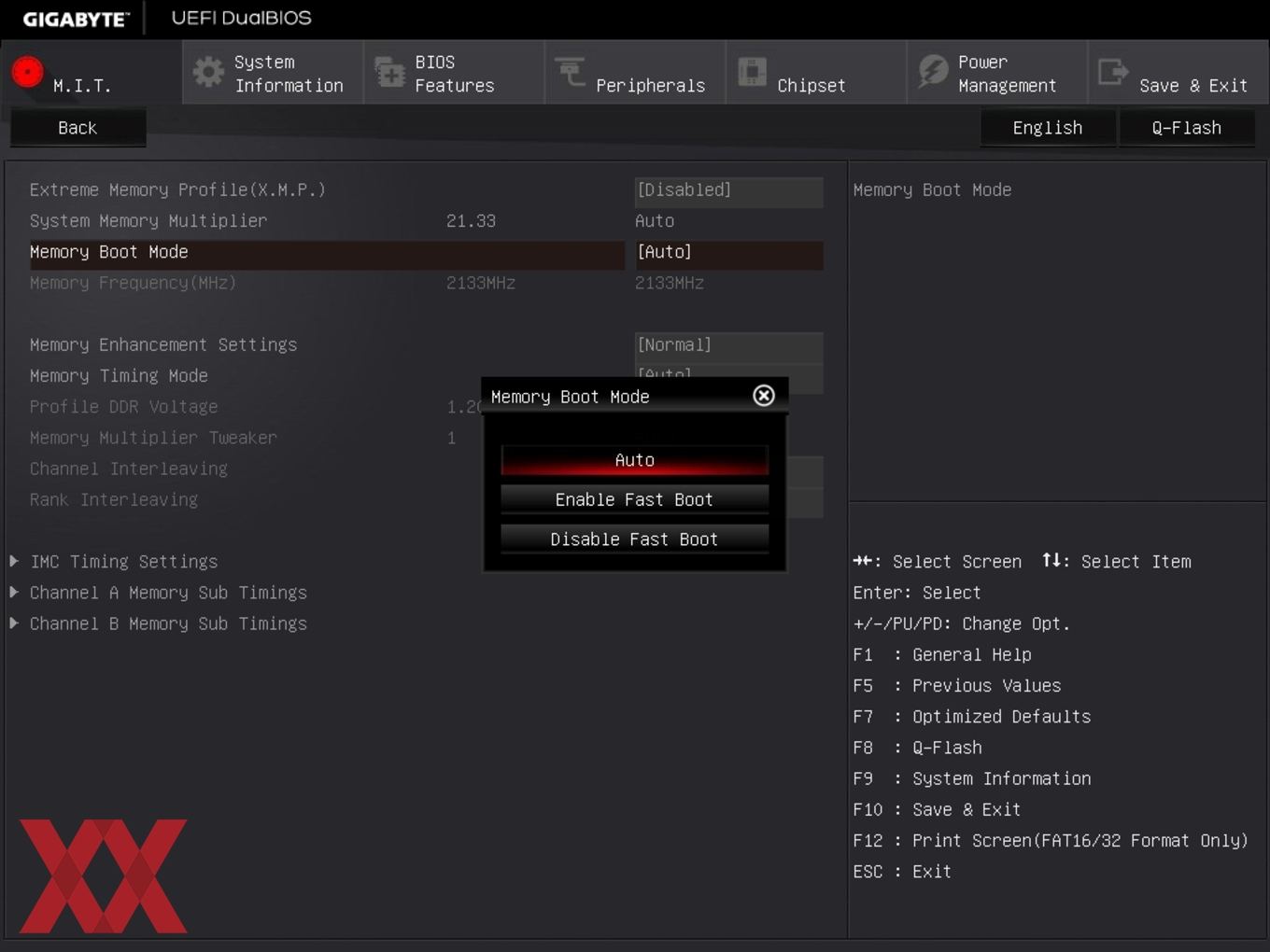Select the Memory Frequency(MHz) label
This screenshot has width=1270, height=952.
[x=133, y=283]
